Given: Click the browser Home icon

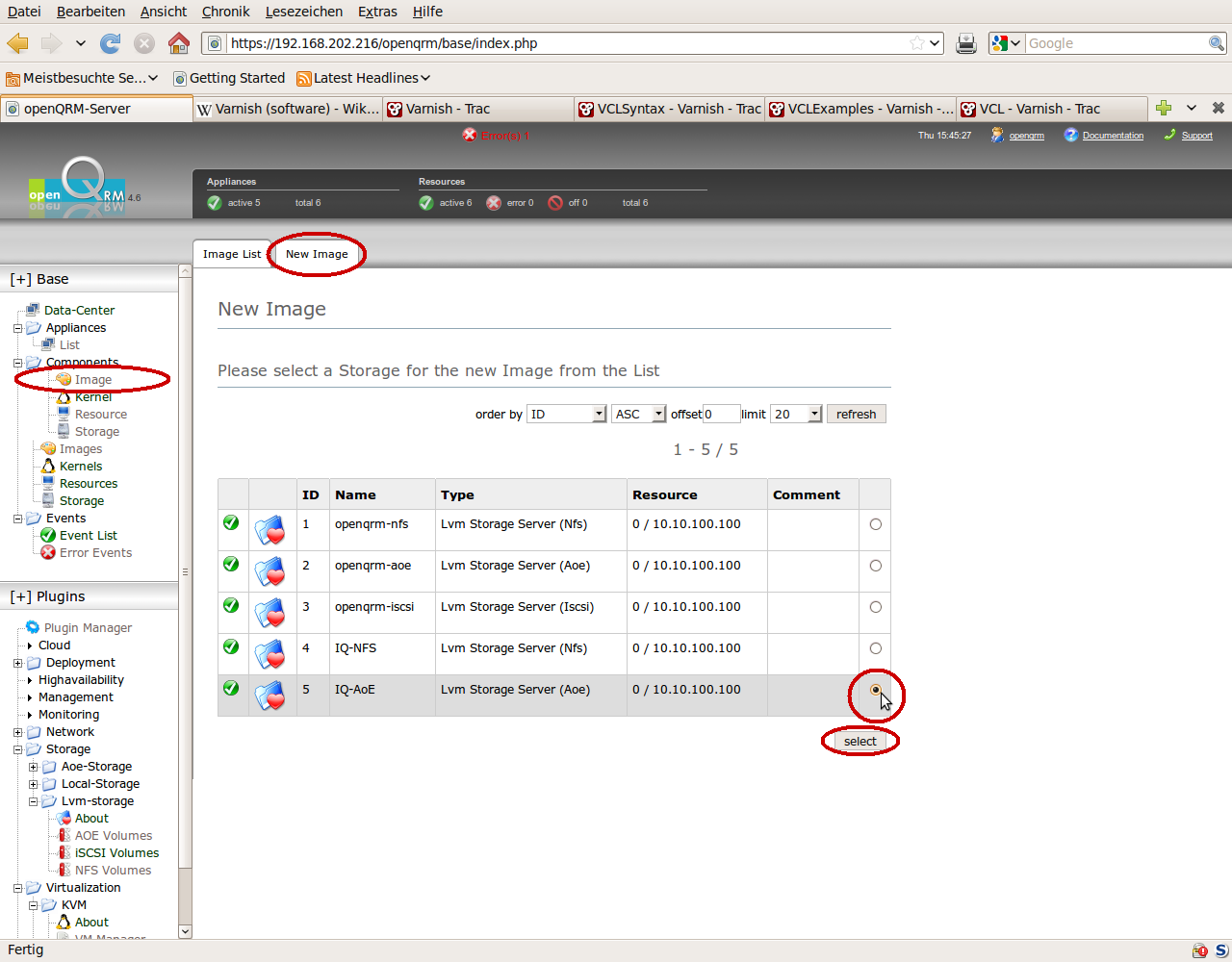Looking at the screenshot, I should pyautogui.click(x=178, y=43).
